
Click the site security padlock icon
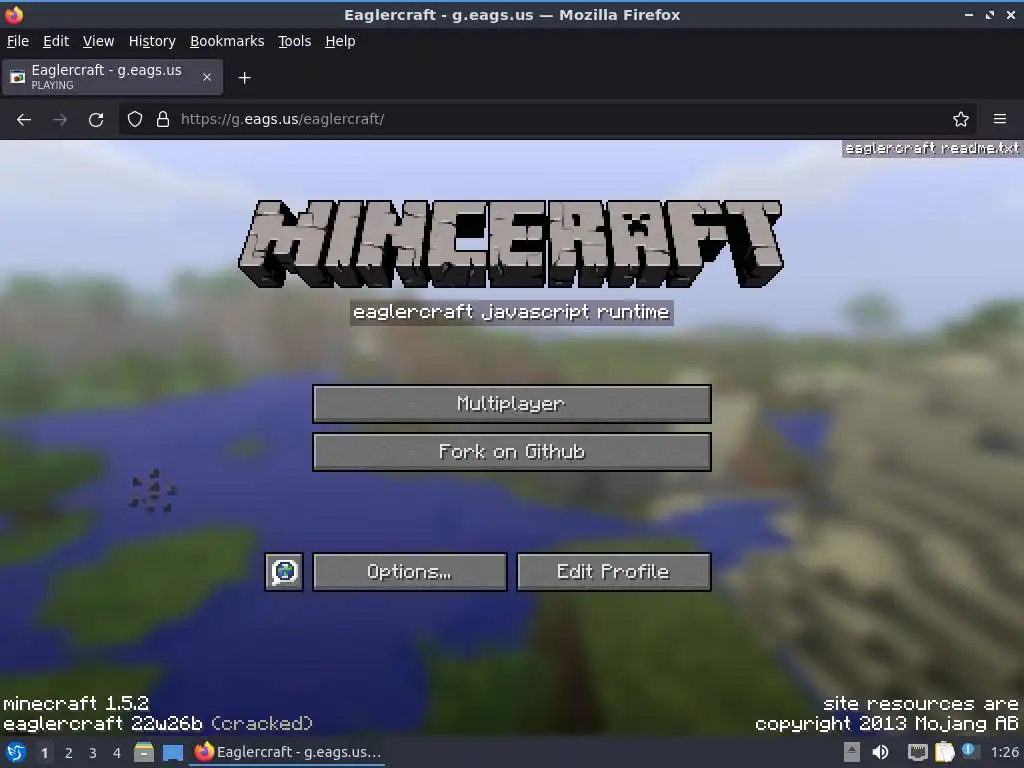163,120
